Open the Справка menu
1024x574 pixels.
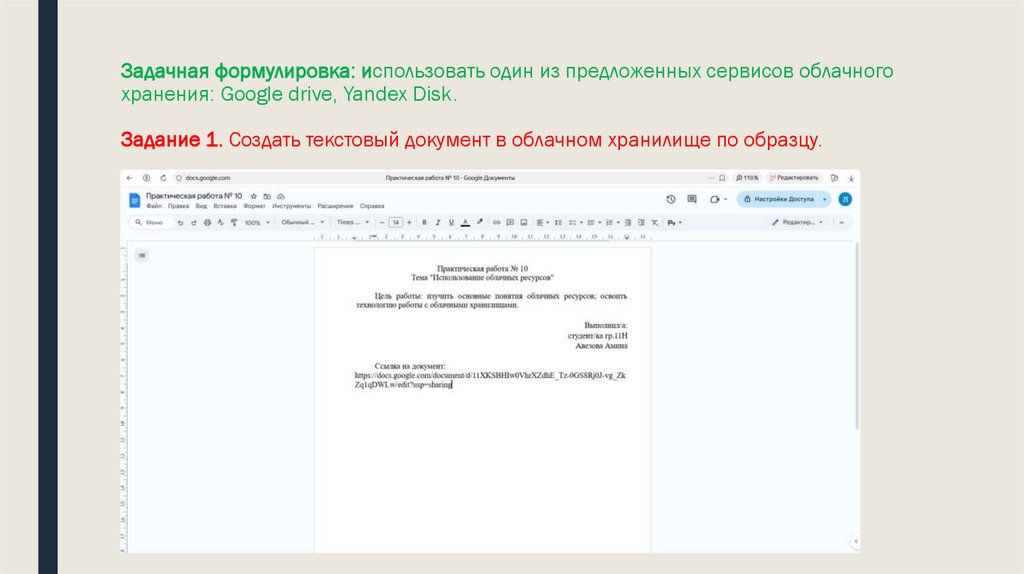click(x=372, y=206)
